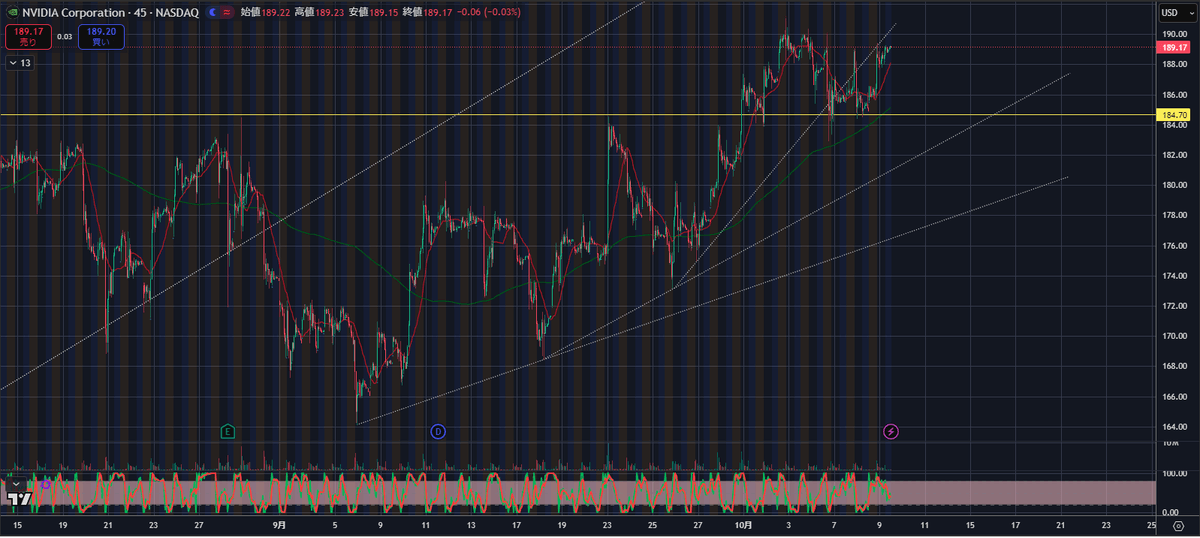Click the TradingView logo at bottom left
The width and height of the screenshot is (1200, 538).
[18, 497]
